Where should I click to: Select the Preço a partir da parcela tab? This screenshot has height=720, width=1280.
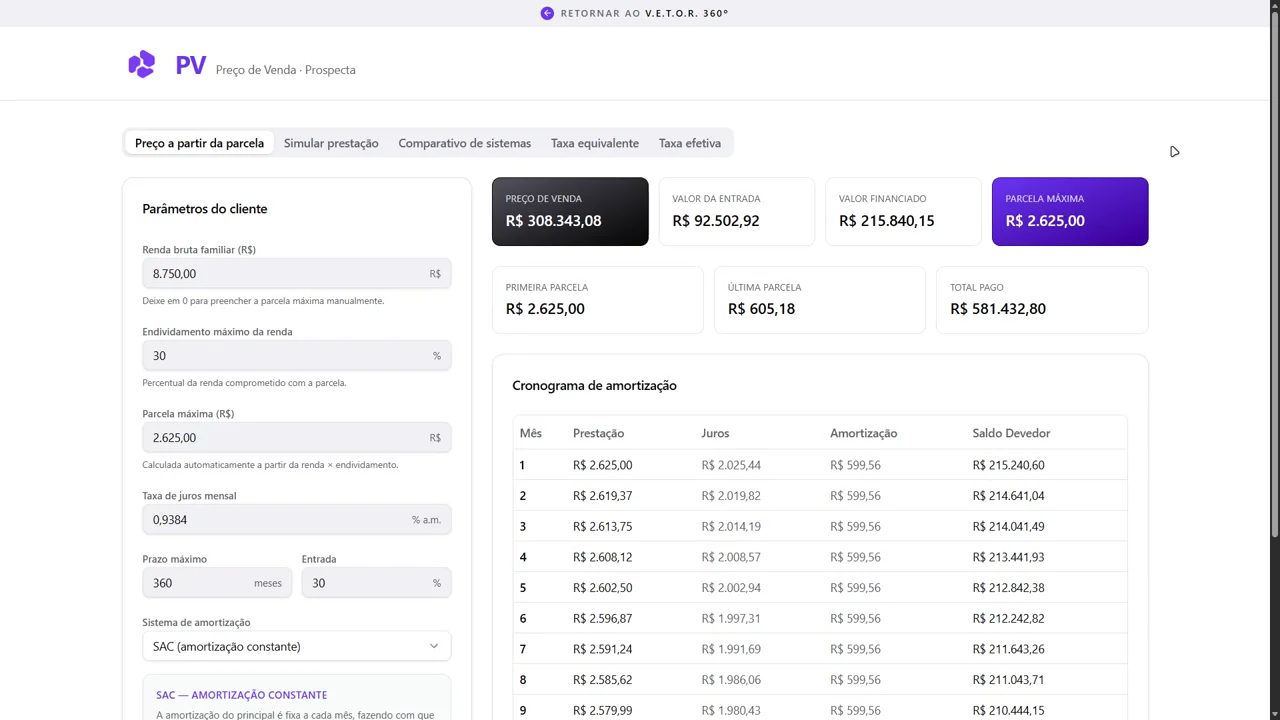(199, 143)
